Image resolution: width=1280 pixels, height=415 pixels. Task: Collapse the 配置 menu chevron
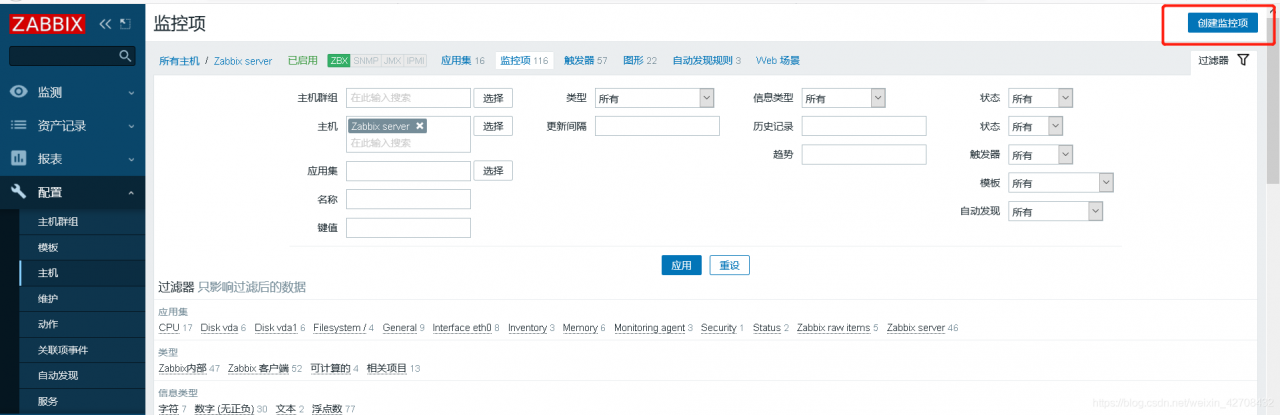(131, 193)
